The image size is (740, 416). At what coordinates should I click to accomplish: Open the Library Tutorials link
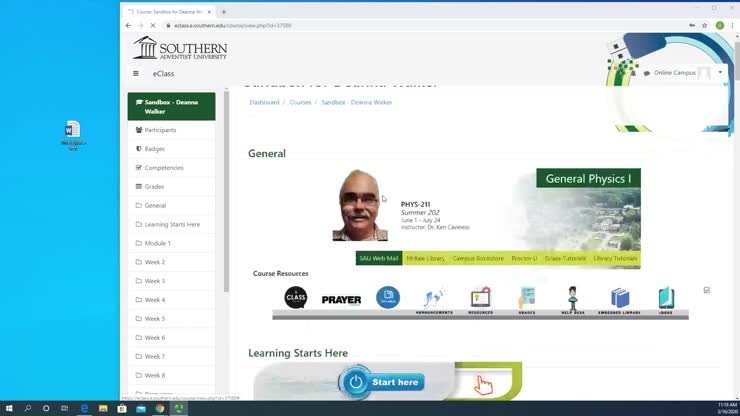tap(615, 258)
